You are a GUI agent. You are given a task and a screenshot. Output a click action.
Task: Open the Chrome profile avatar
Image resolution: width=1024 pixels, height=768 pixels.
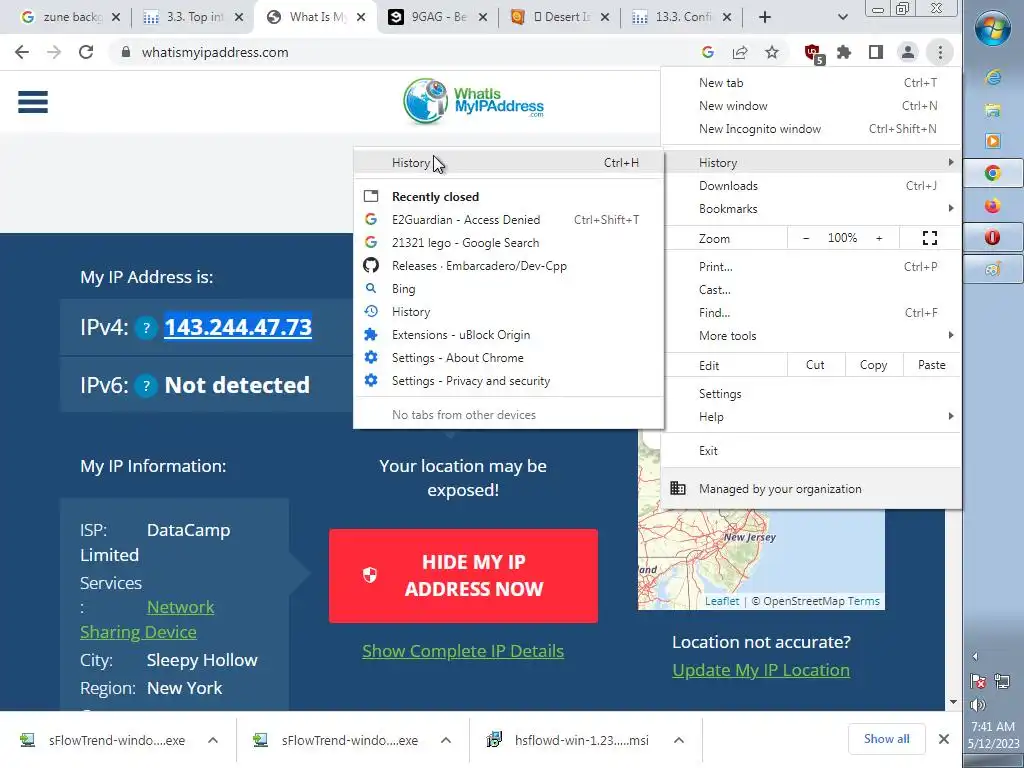(x=908, y=52)
